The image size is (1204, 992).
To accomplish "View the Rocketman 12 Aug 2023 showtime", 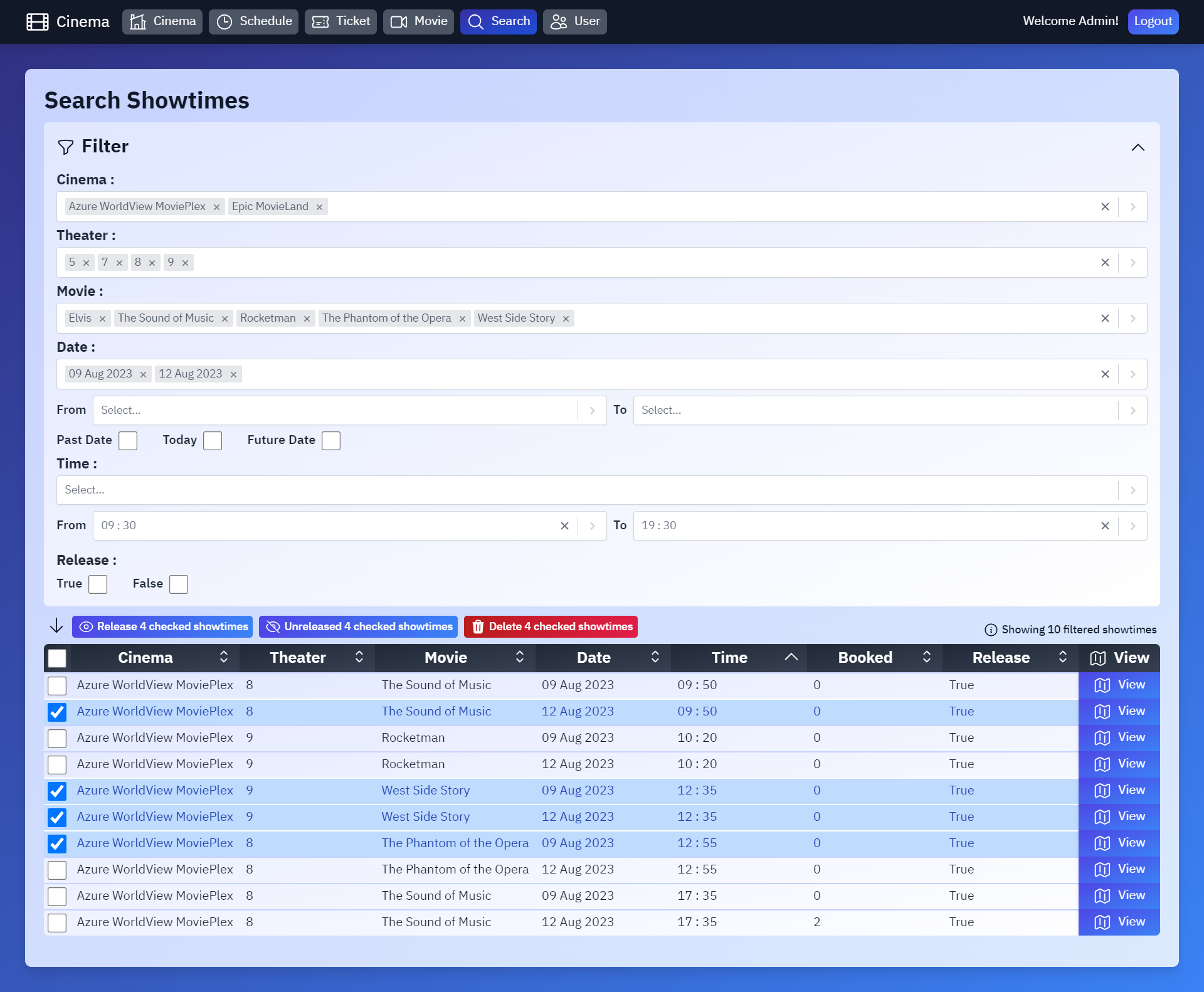I will pyautogui.click(x=1119, y=764).
